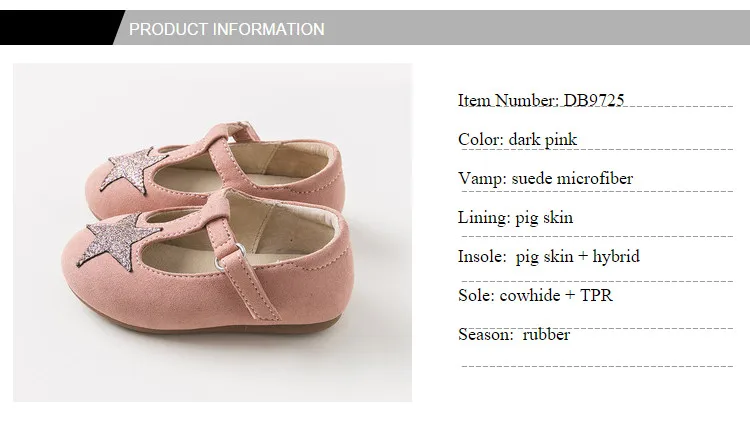The image size is (750, 426).
Task: Select the Insole pig skin + hybrid line
Action: (x=549, y=256)
